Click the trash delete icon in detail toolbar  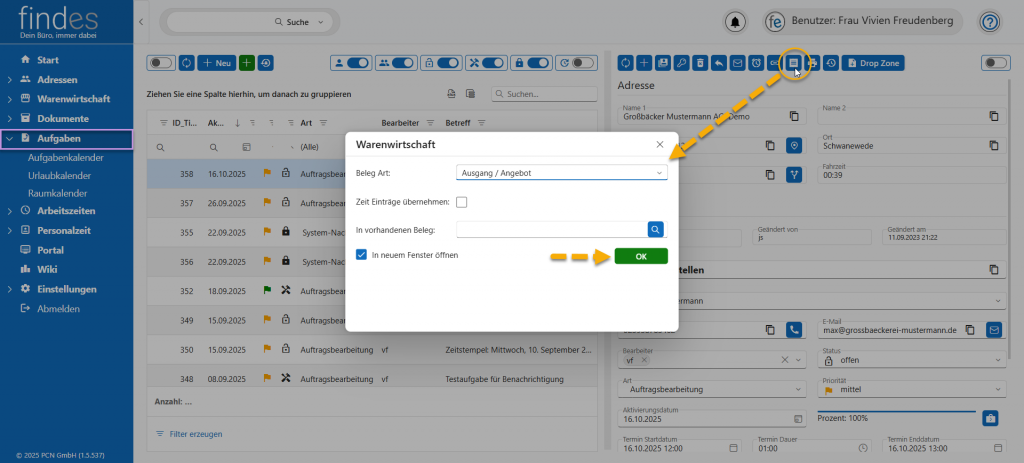(700, 63)
